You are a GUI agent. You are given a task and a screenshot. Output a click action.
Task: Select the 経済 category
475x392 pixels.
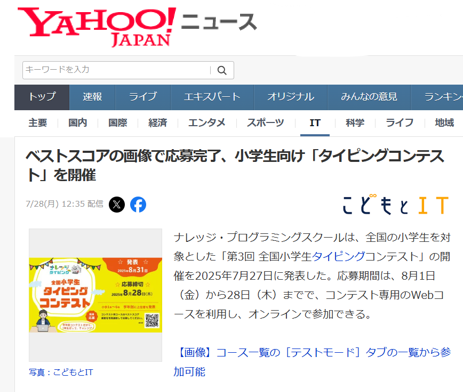coord(158,123)
